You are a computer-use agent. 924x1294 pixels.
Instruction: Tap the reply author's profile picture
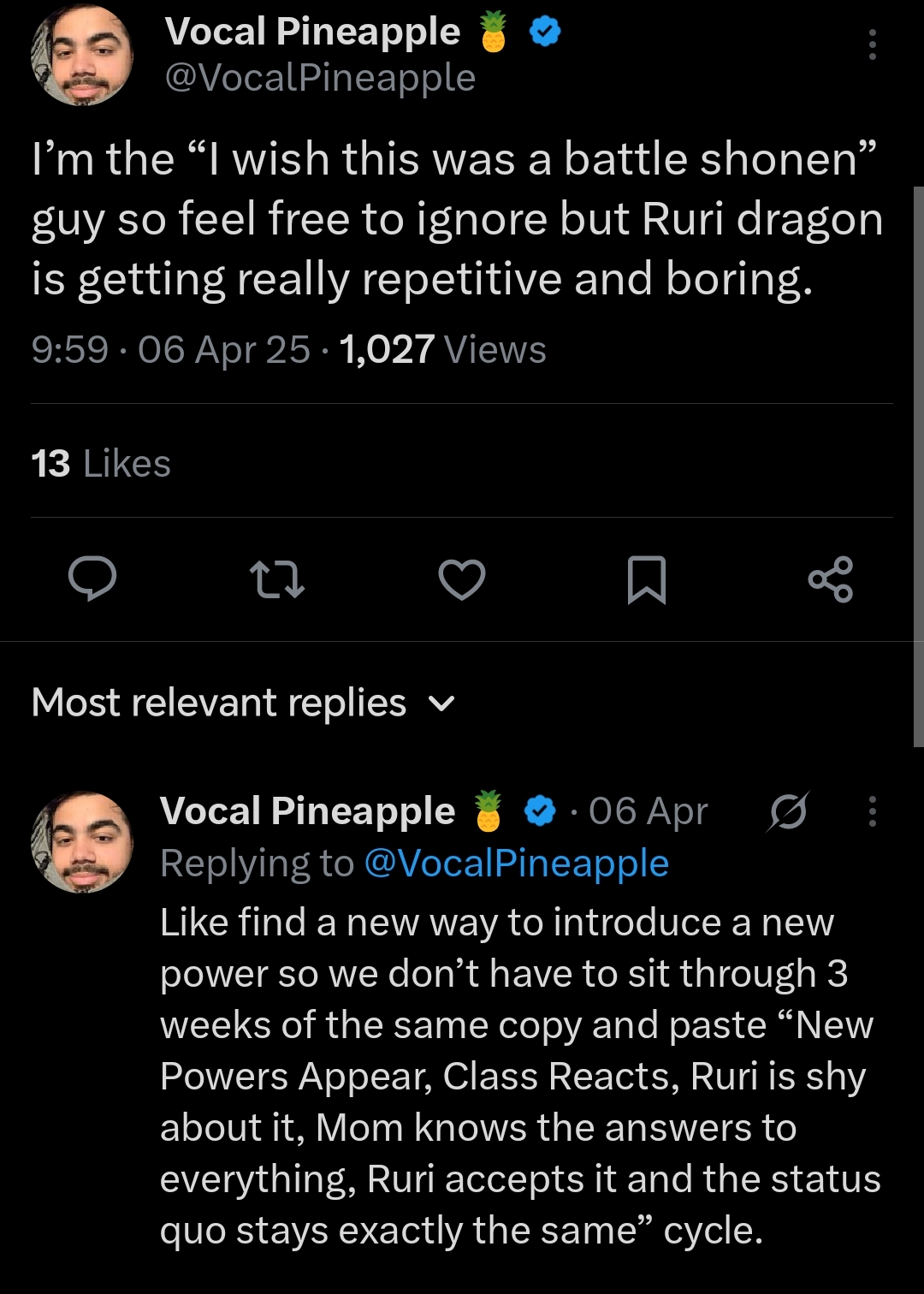tap(82, 842)
